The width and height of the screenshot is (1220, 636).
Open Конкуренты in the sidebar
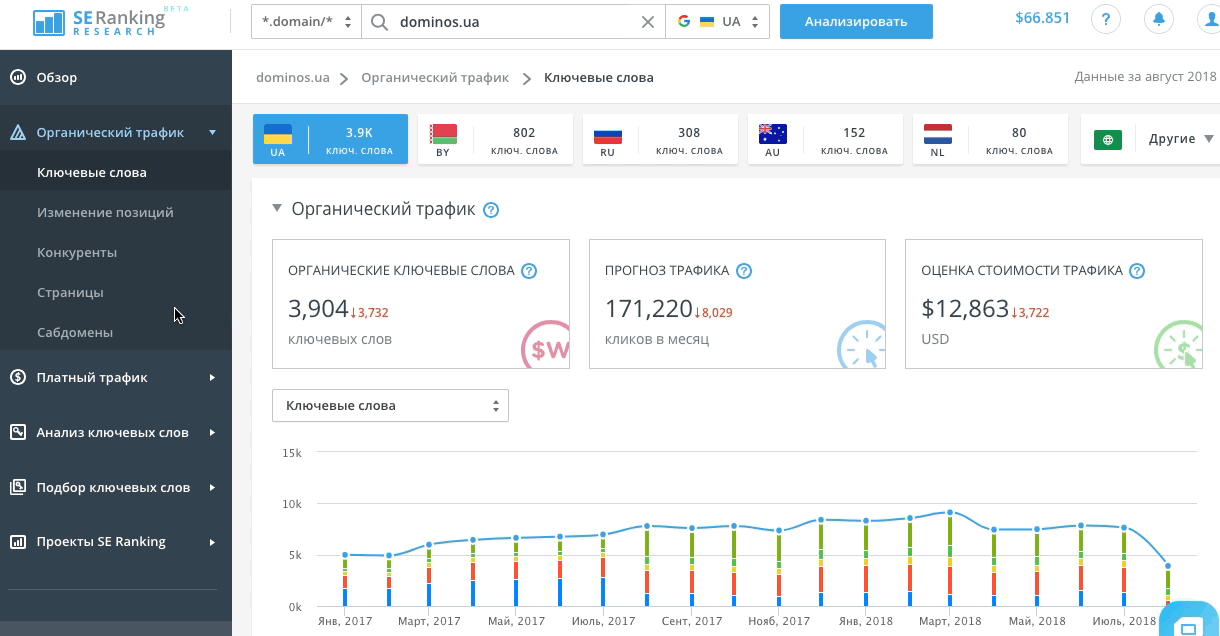tap(77, 252)
